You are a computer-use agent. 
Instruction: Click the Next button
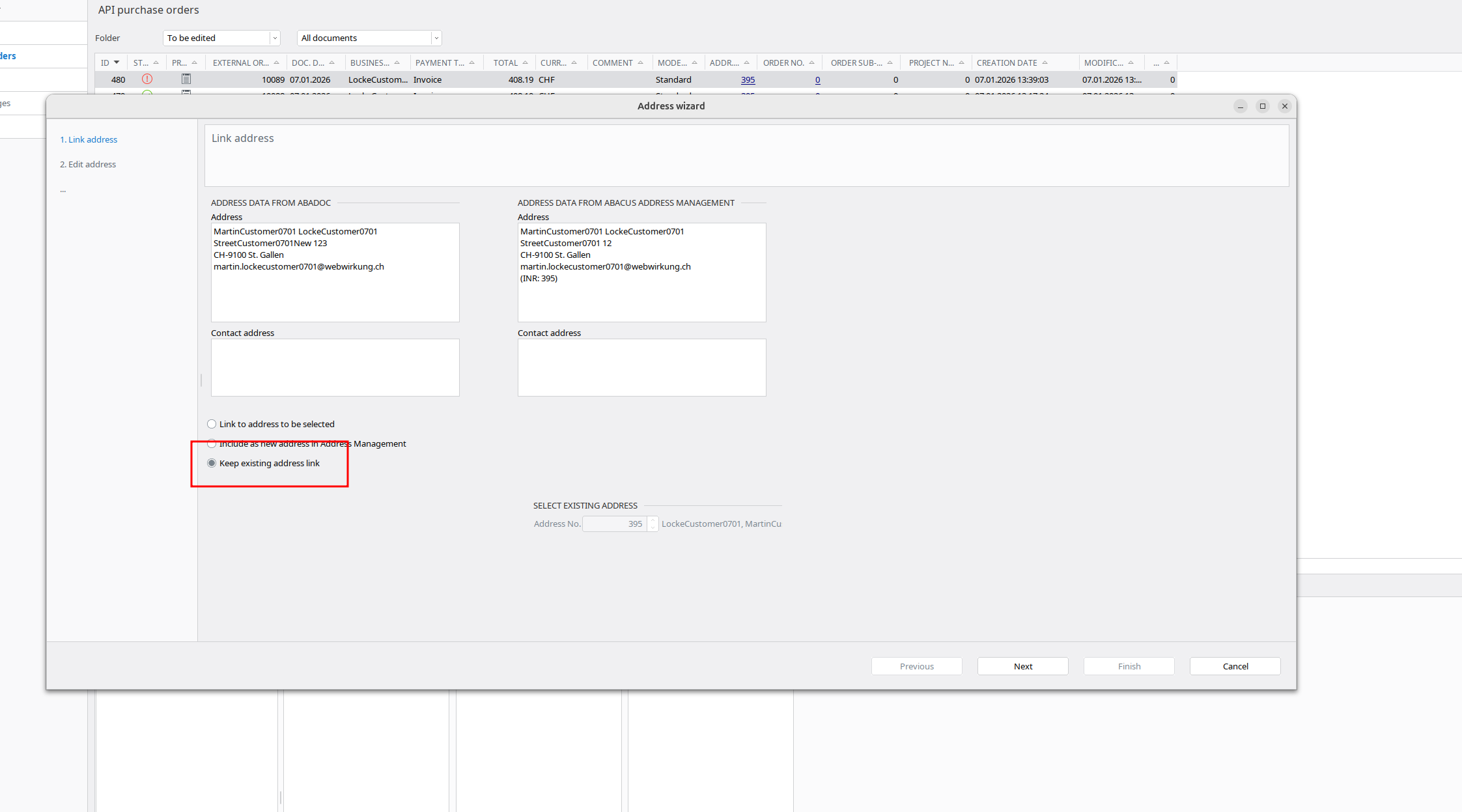pyautogui.click(x=1022, y=666)
